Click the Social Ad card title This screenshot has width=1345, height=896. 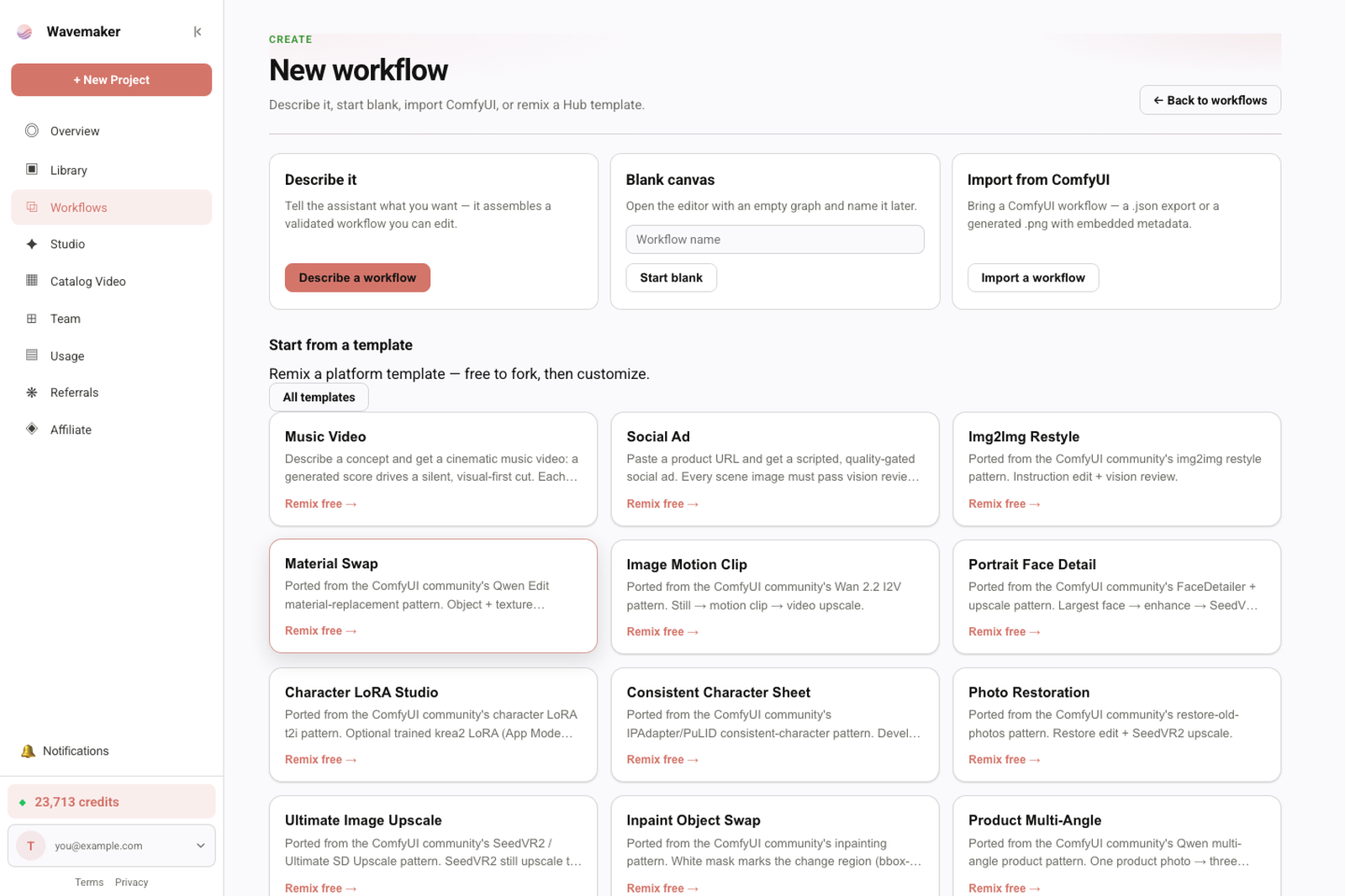tap(658, 436)
